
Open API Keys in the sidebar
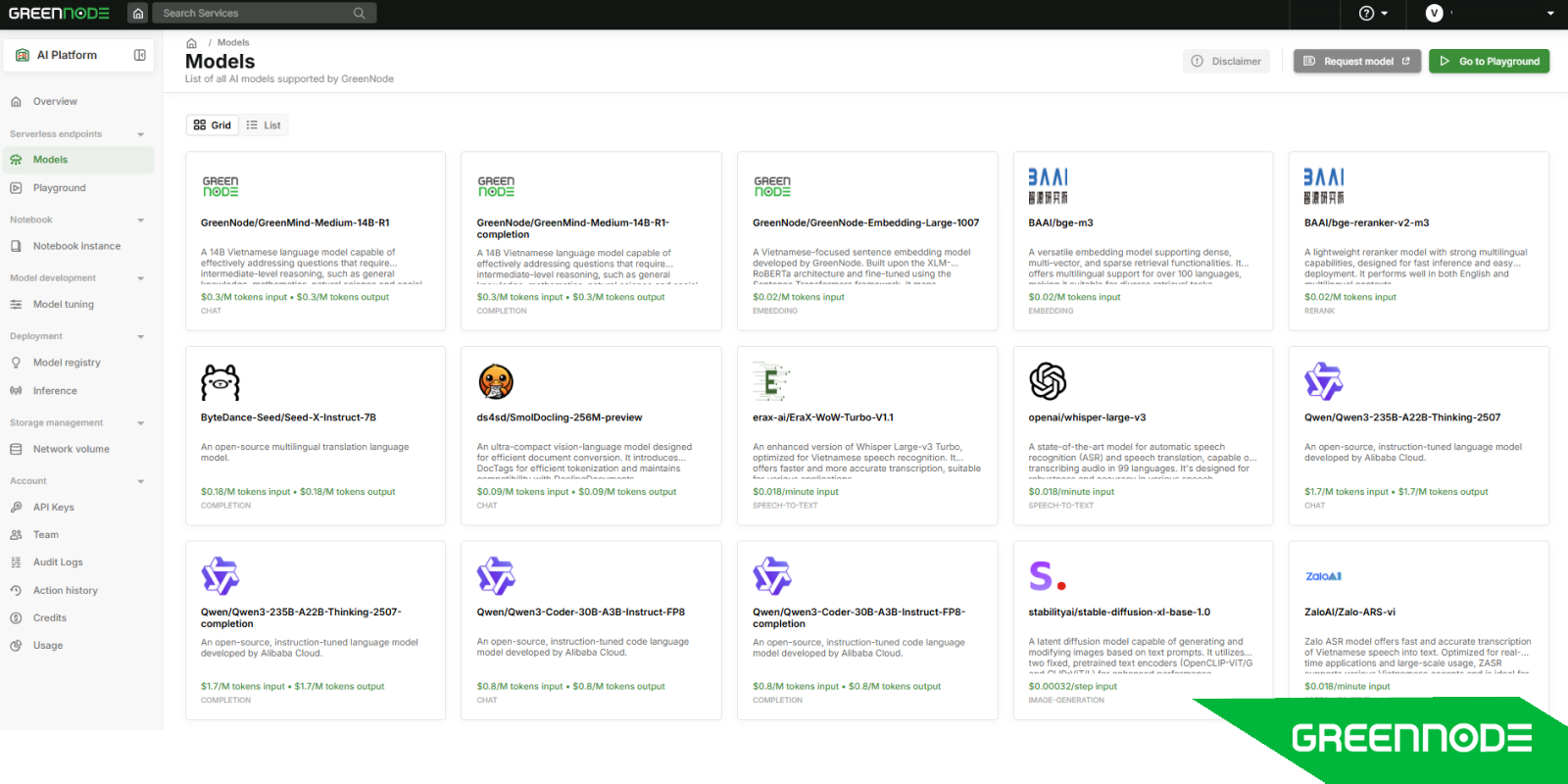(x=53, y=508)
